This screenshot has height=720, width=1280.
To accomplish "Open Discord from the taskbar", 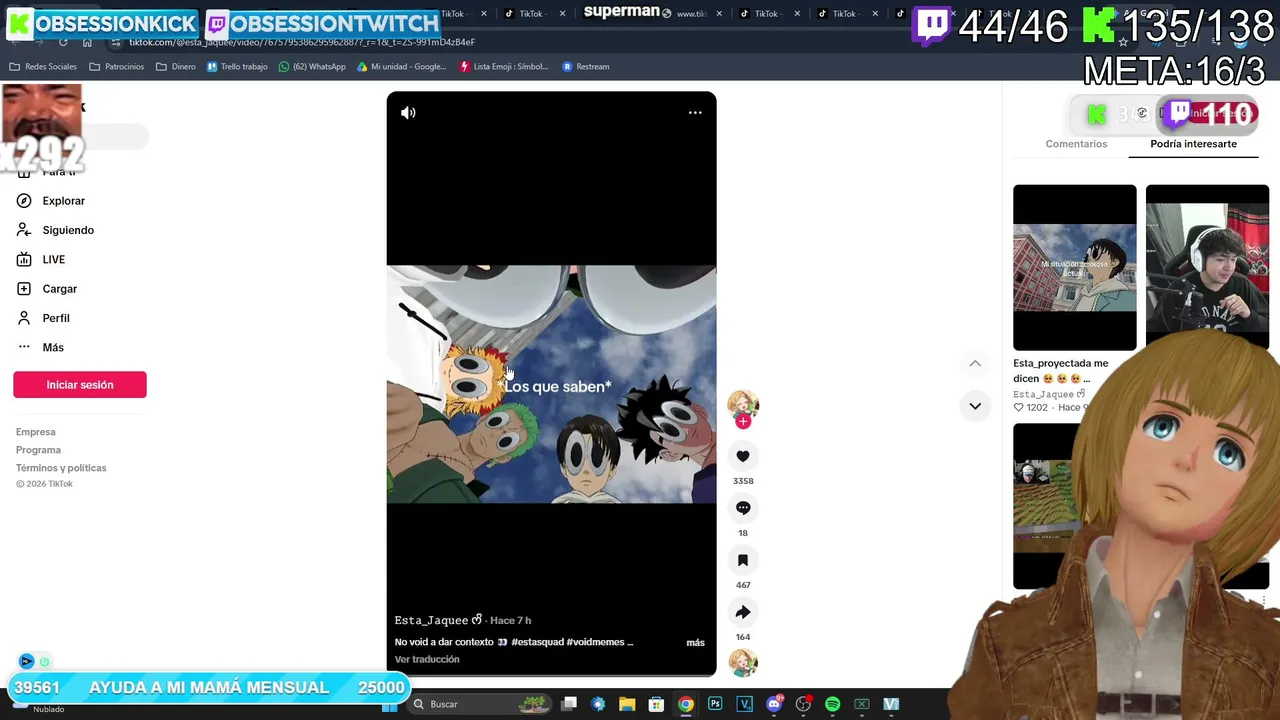I will 774,705.
